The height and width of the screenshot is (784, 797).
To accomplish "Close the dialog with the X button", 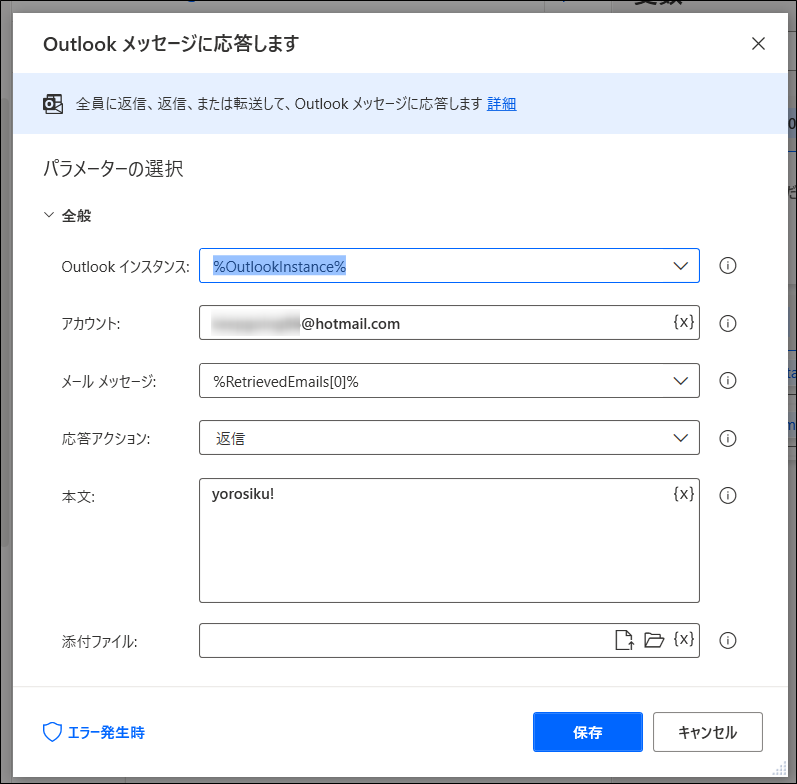I will (x=758, y=44).
